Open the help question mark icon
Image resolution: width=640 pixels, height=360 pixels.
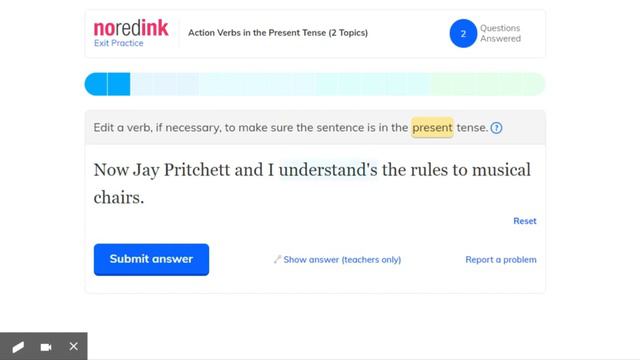click(x=496, y=128)
